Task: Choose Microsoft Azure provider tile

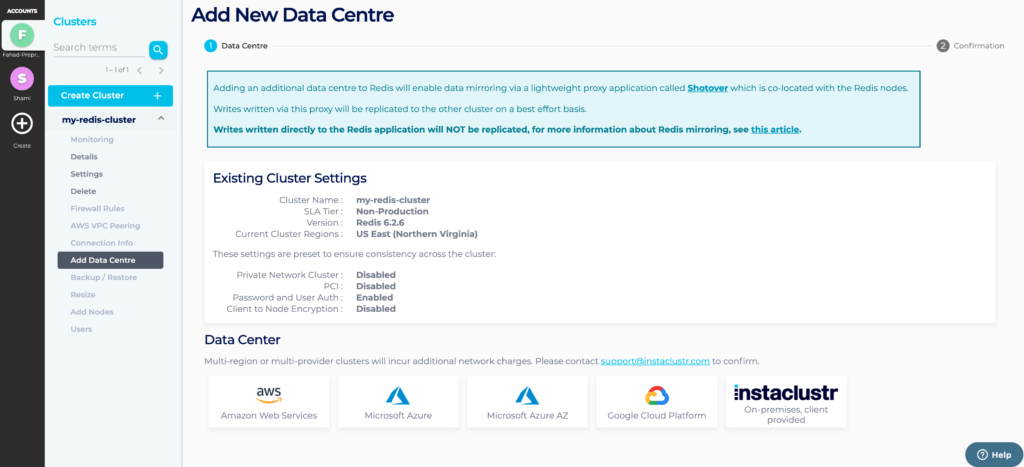Action: pyautogui.click(x=398, y=402)
